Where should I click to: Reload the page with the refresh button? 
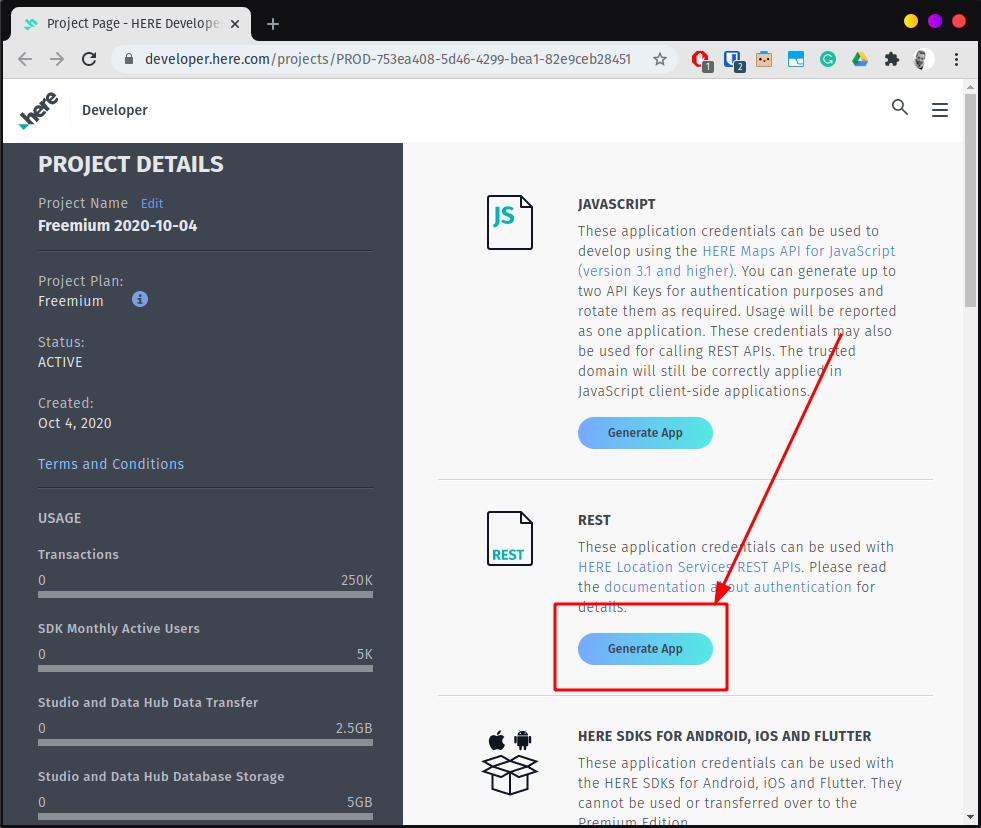[89, 59]
